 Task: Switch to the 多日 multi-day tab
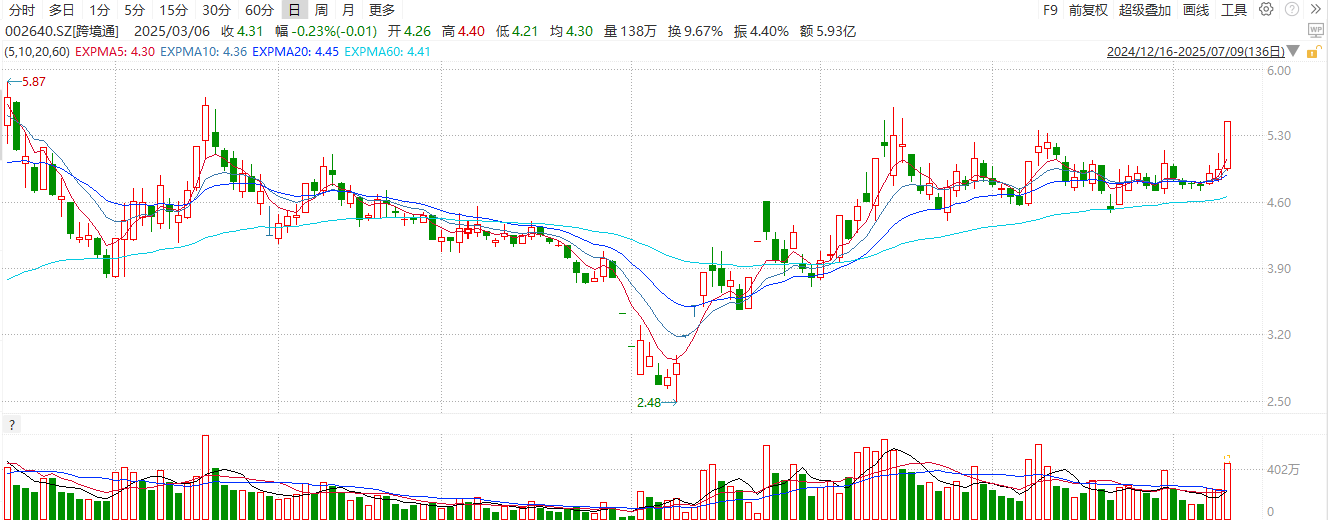coord(62,10)
